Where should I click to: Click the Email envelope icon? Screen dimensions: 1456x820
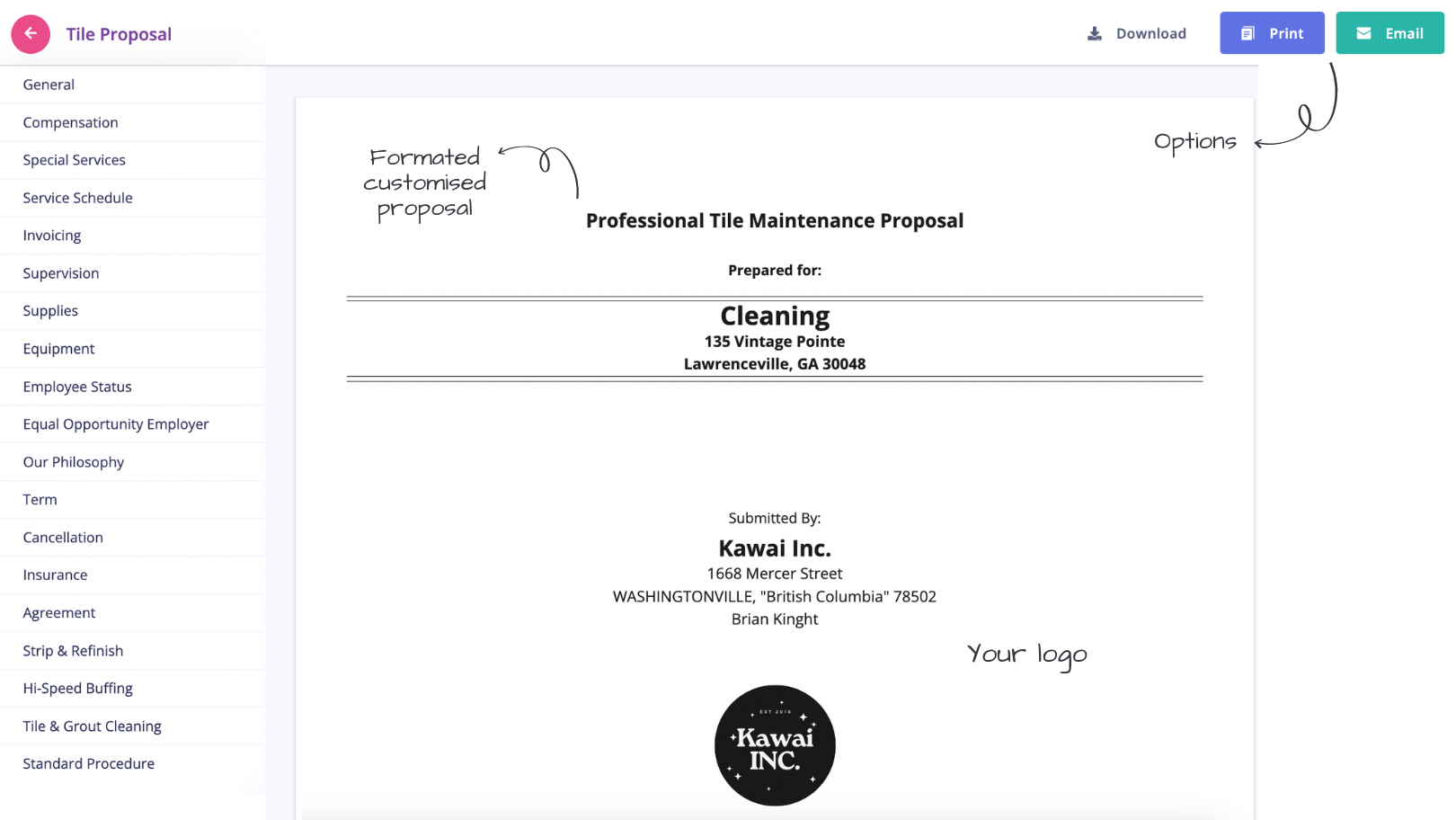pyautogui.click(x=1365, y=32)
